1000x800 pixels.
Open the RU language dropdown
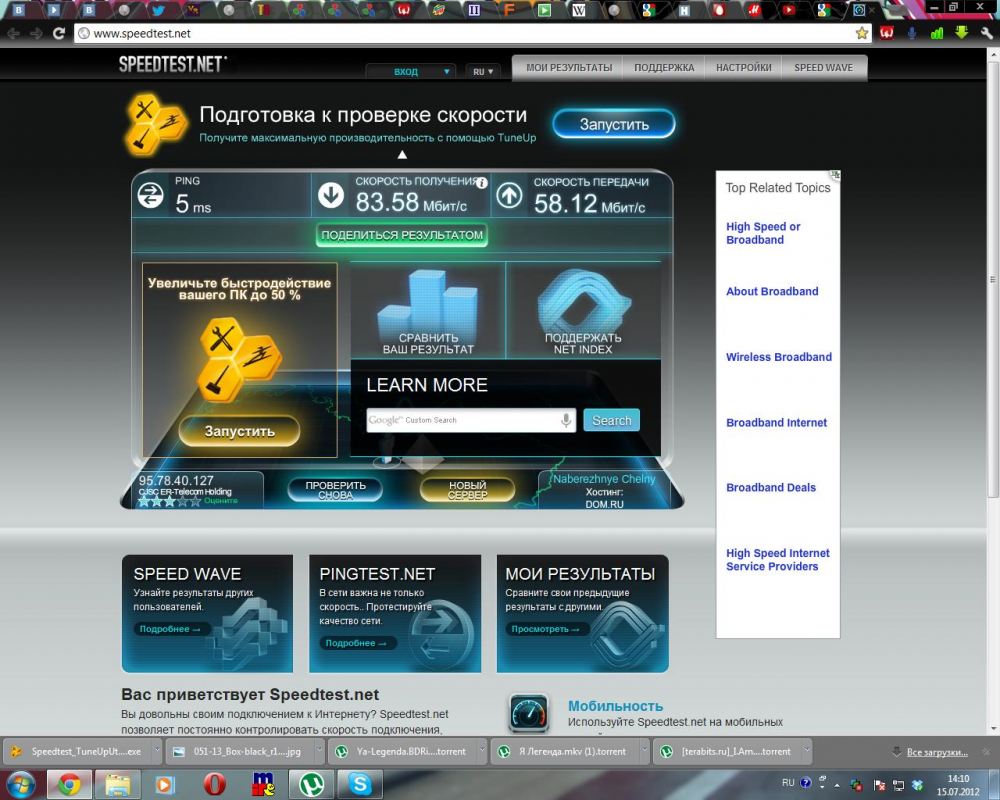click(x=483, y=71)
